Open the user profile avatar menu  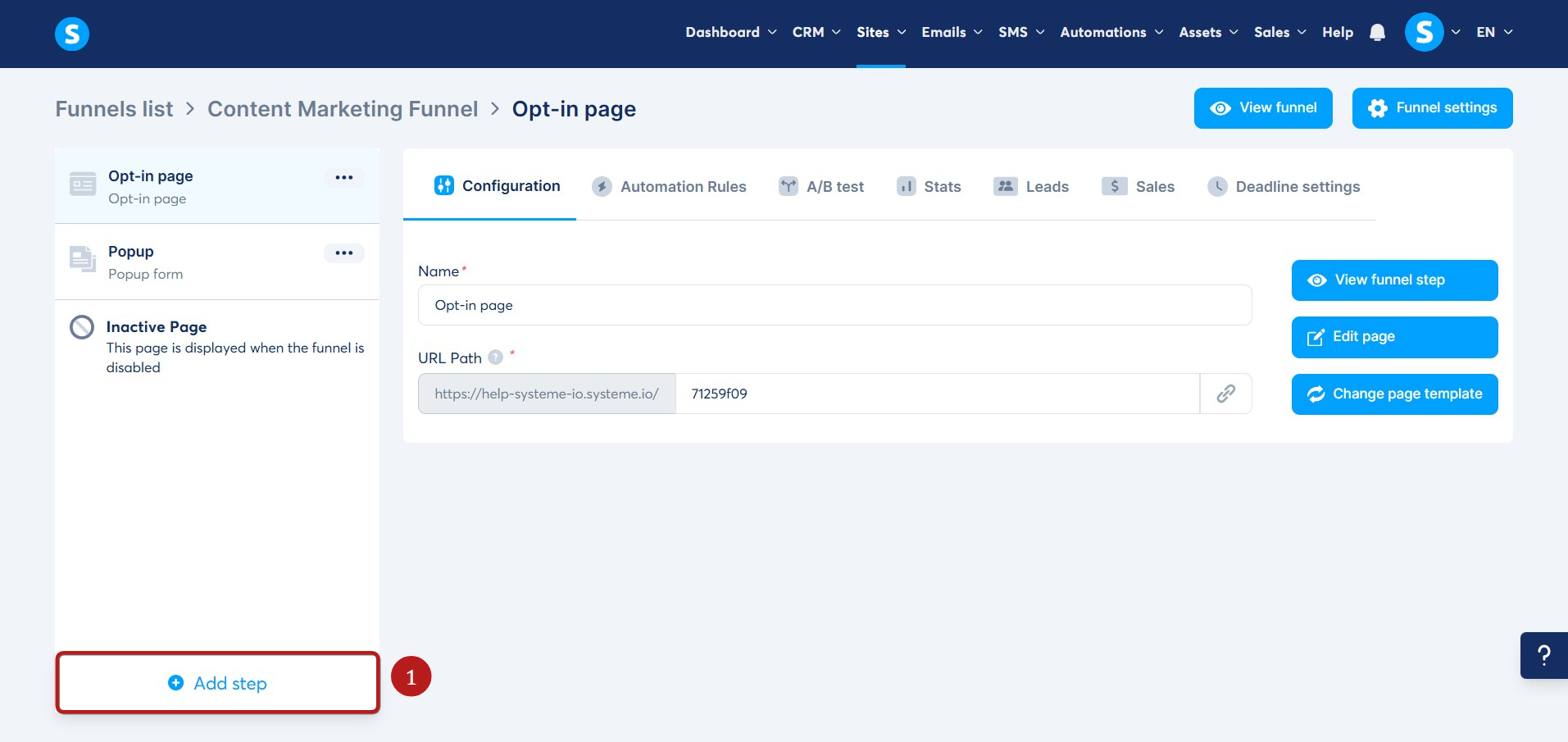tap(1425, 33)
